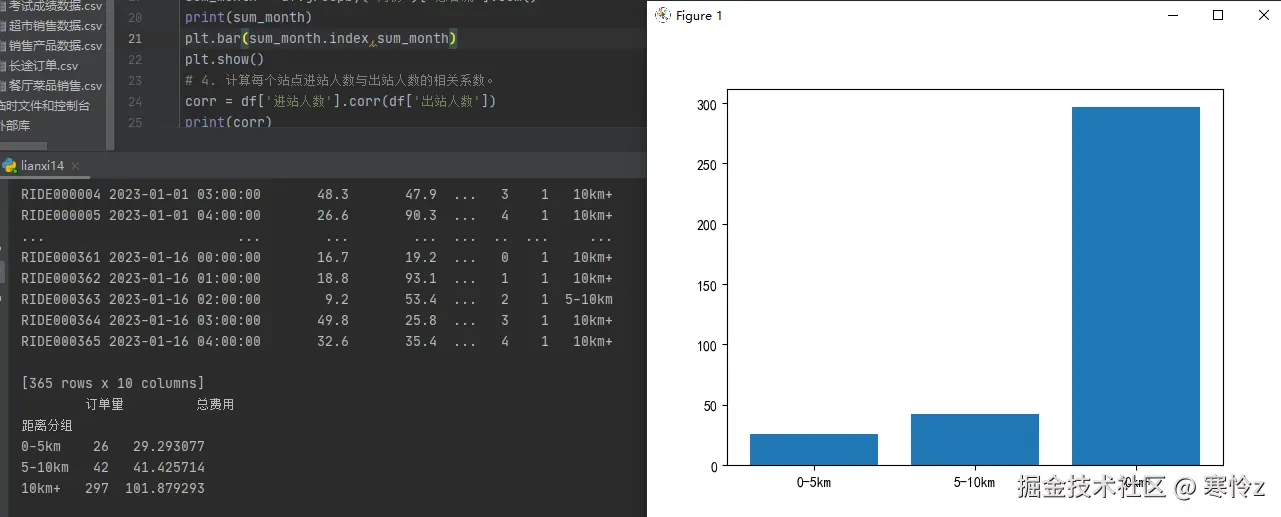Click RIDE000361 in the console output
The image size is (1281, 517).
tap(61, 257)
